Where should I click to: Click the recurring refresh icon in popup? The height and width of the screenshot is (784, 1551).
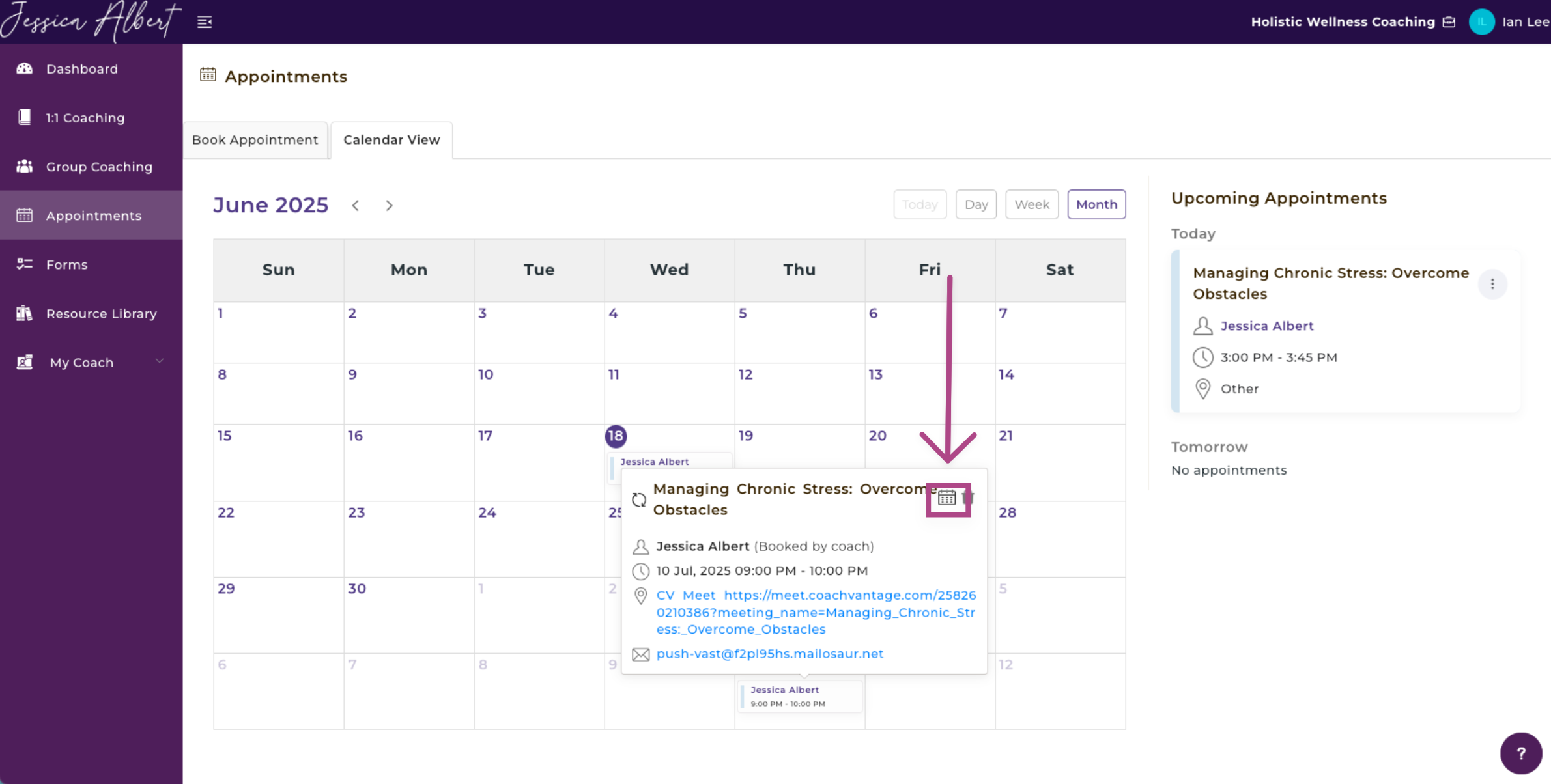pos(639,499)
